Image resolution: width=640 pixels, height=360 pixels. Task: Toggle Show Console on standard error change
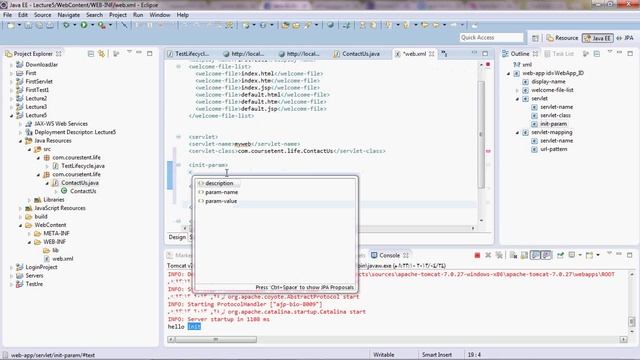pyautogui.click(x=547, y=256)
